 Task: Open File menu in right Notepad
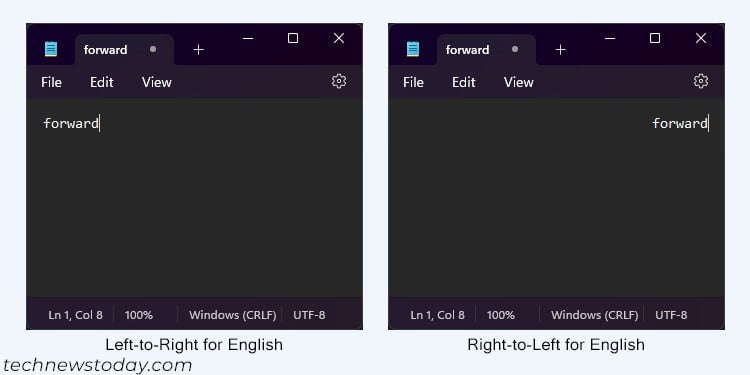click(413, 82)
